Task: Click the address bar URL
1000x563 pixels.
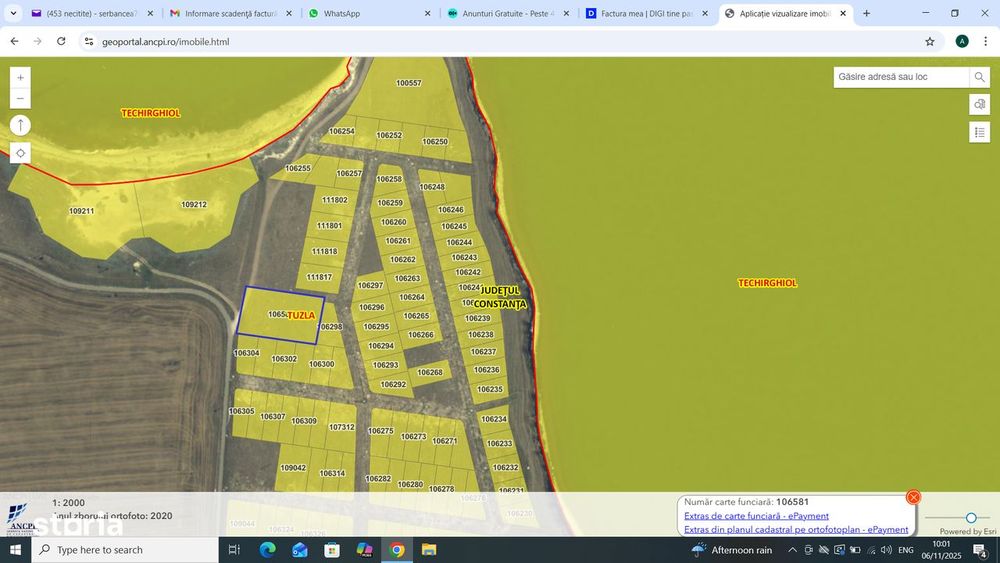Action: (166, 42)
